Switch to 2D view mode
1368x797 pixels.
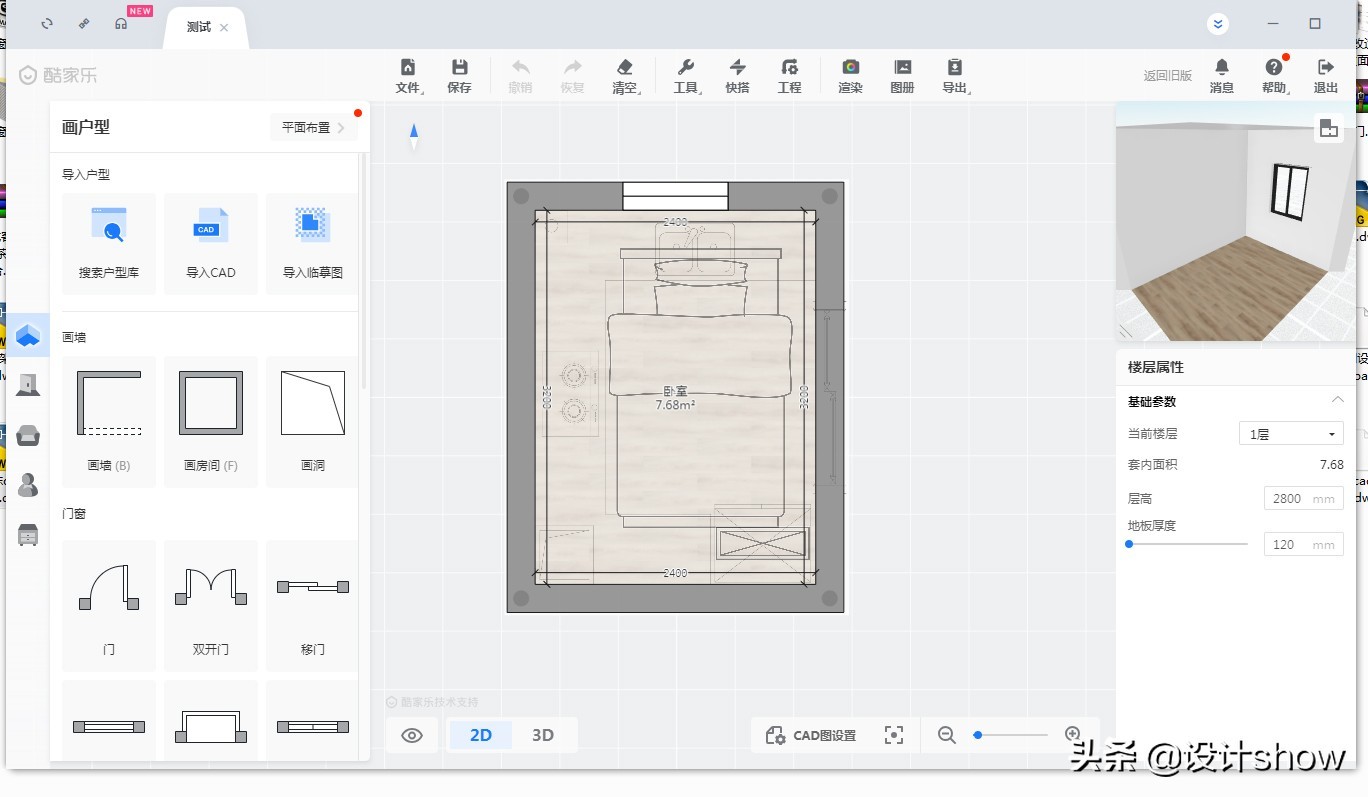(481, 736)
